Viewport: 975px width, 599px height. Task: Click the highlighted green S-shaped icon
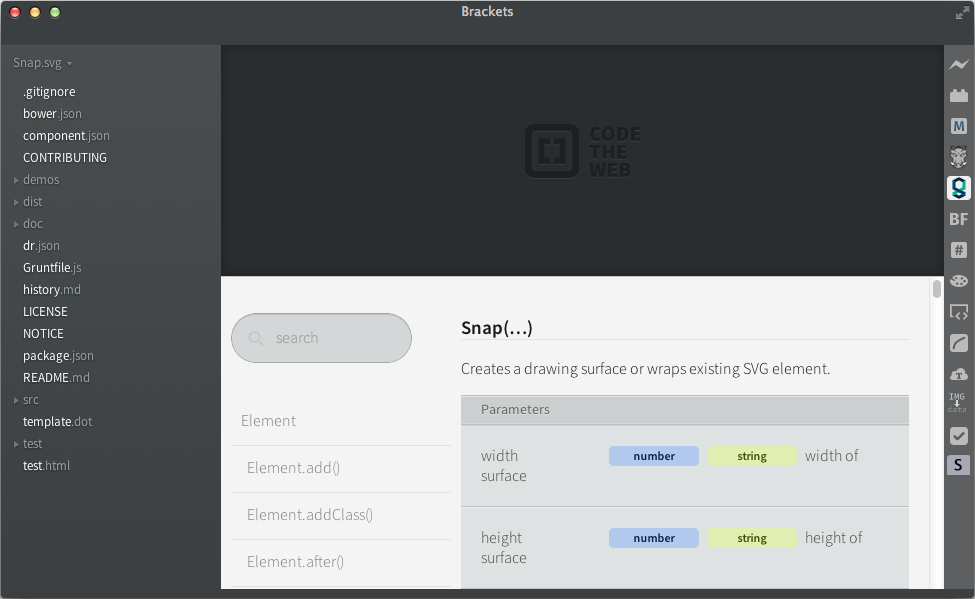click(x=958, y=188)
